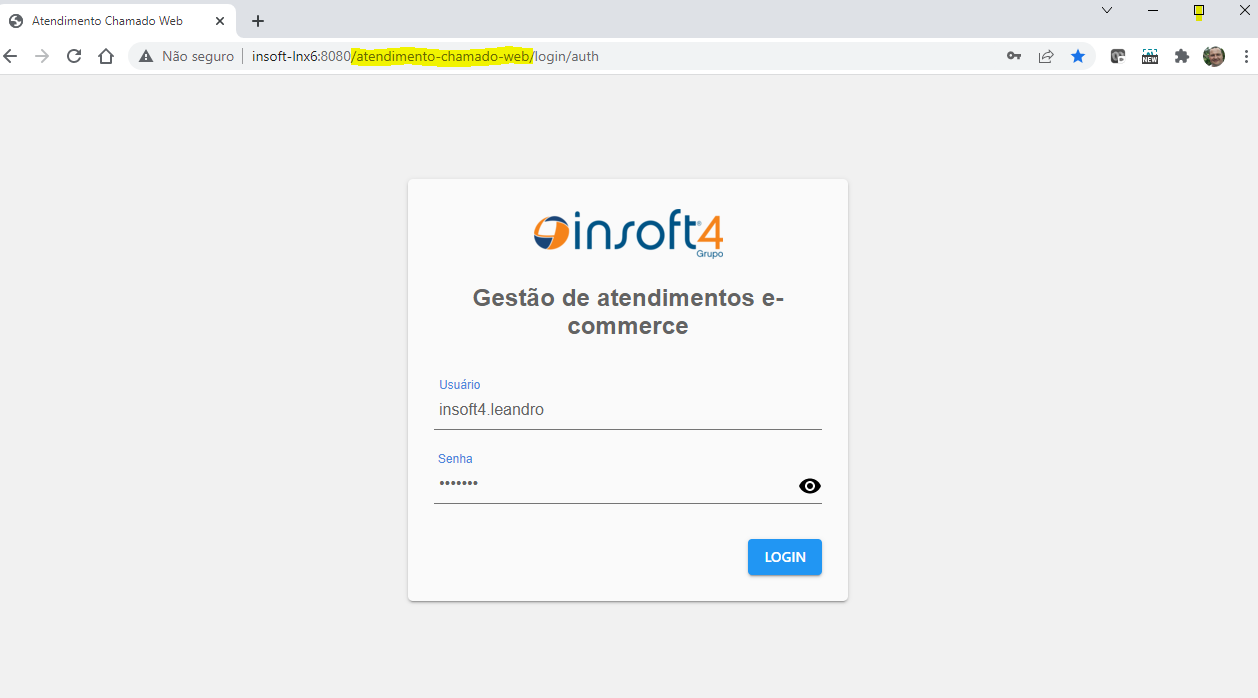The image size is (1258, 698).
Task: Click the blue bookmark star
Action: pyautogui.click(x=1078, y=56)
